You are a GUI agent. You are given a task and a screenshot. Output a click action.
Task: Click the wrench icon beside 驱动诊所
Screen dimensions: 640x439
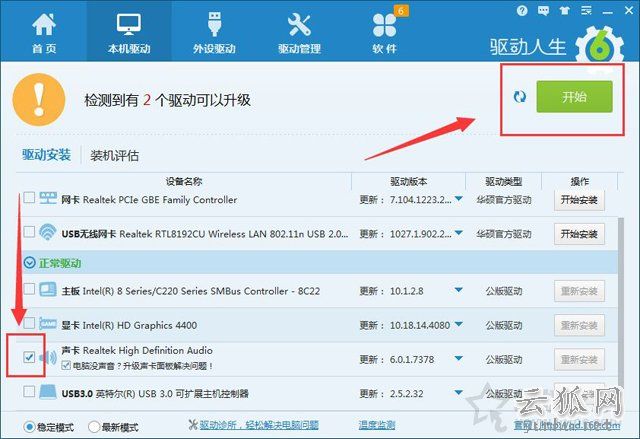click(193, 425)
